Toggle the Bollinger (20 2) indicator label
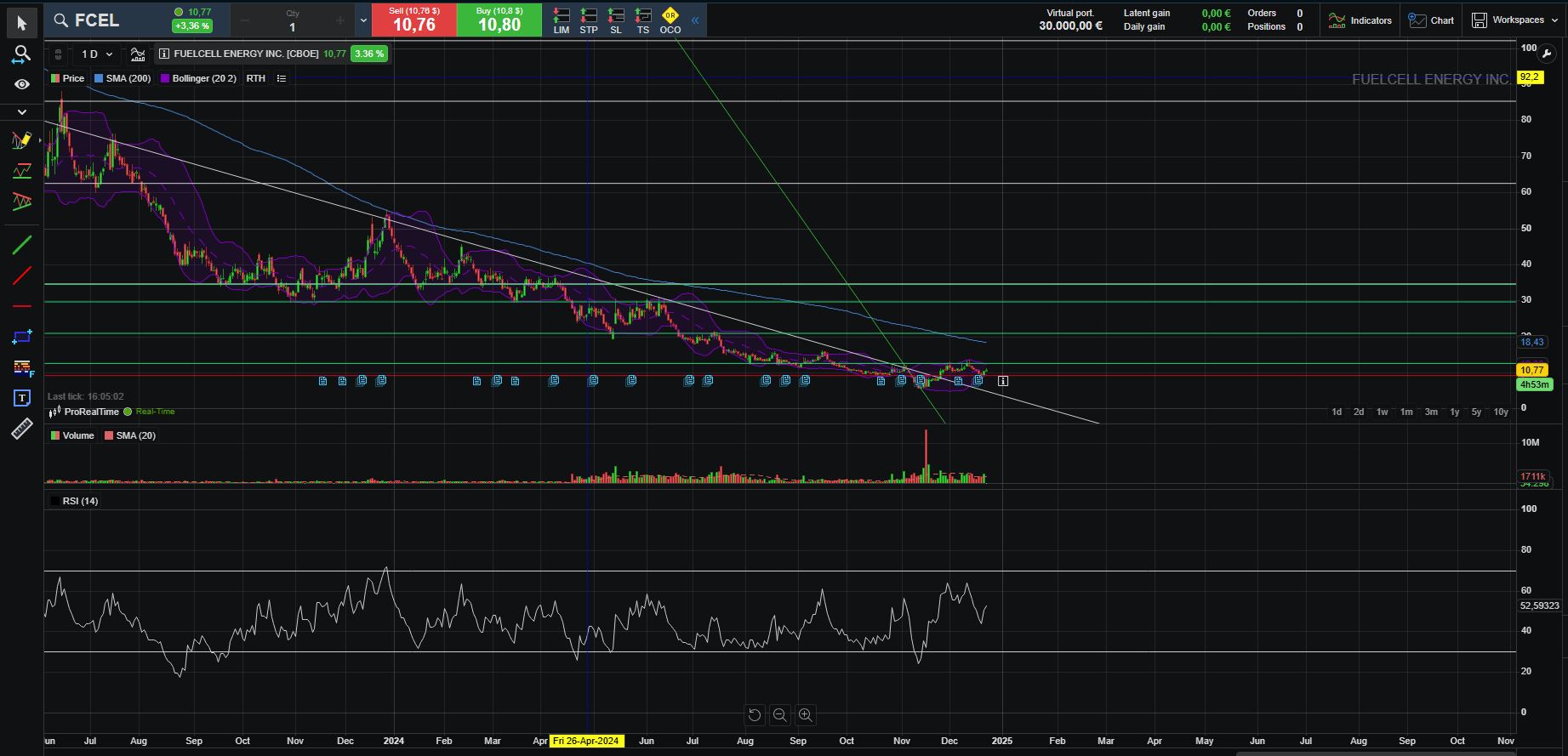 click(x=203, y=78)
